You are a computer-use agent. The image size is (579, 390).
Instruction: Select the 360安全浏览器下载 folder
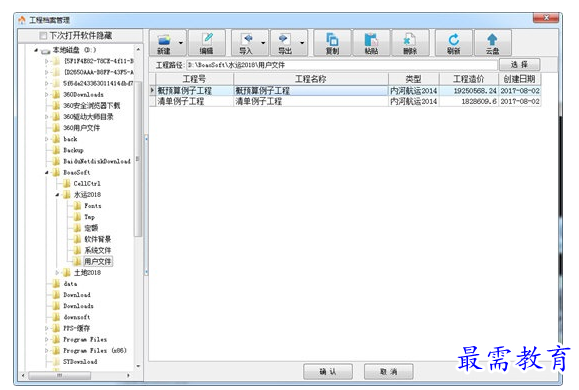[91, 106]
